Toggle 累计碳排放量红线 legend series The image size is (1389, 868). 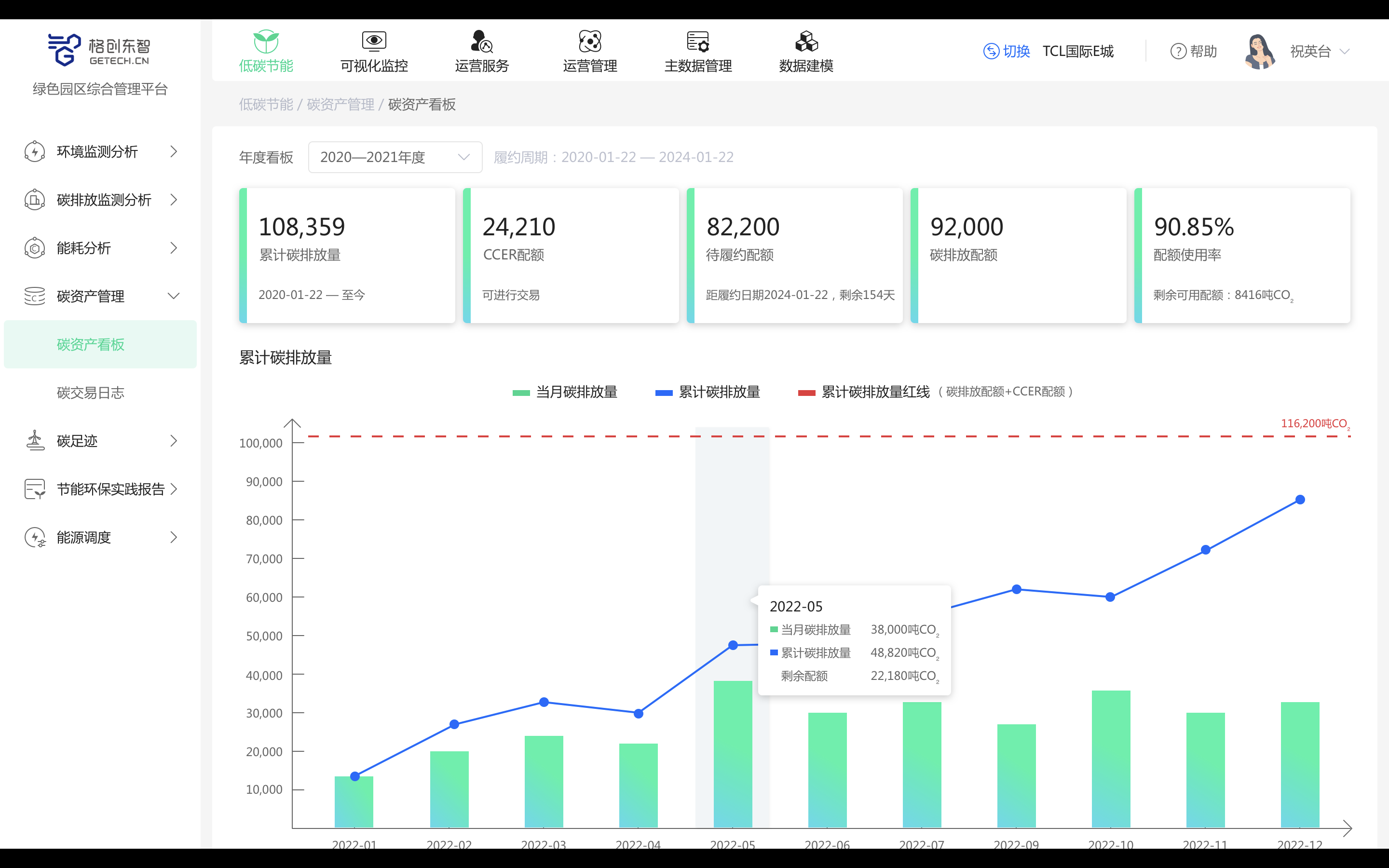point(864,392)
